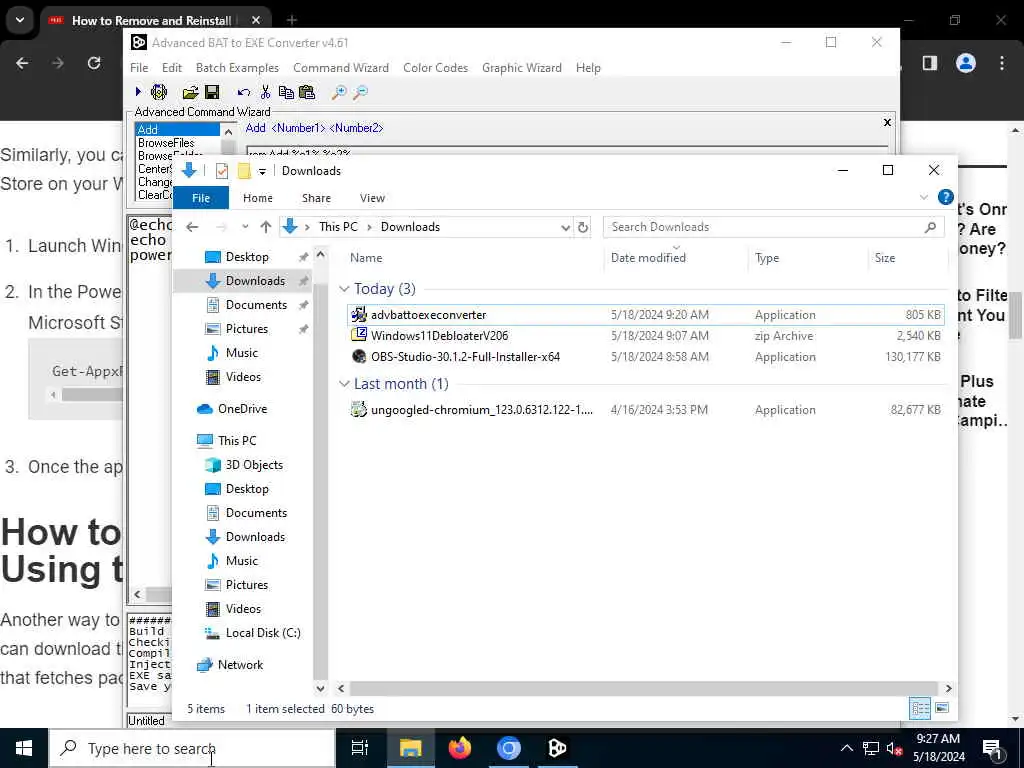The width and height of the screenshot is (1024, 768).
Task: Zoom in with the magnifier plus icon
Action: 339,92
